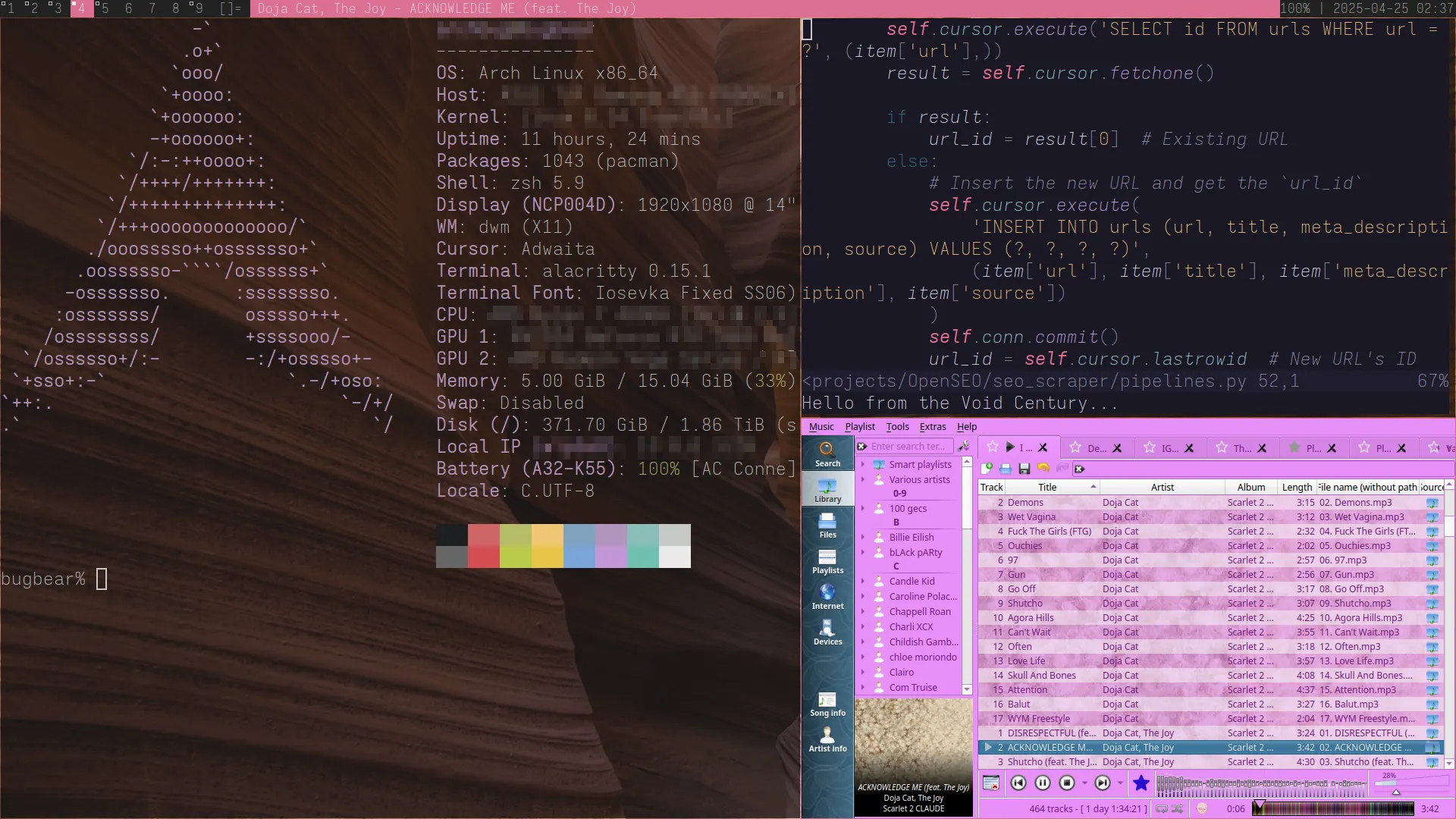This screenshot has width=1456, height=819.
Task: Toggle Love on the current track
Action: pos(1141,783)
